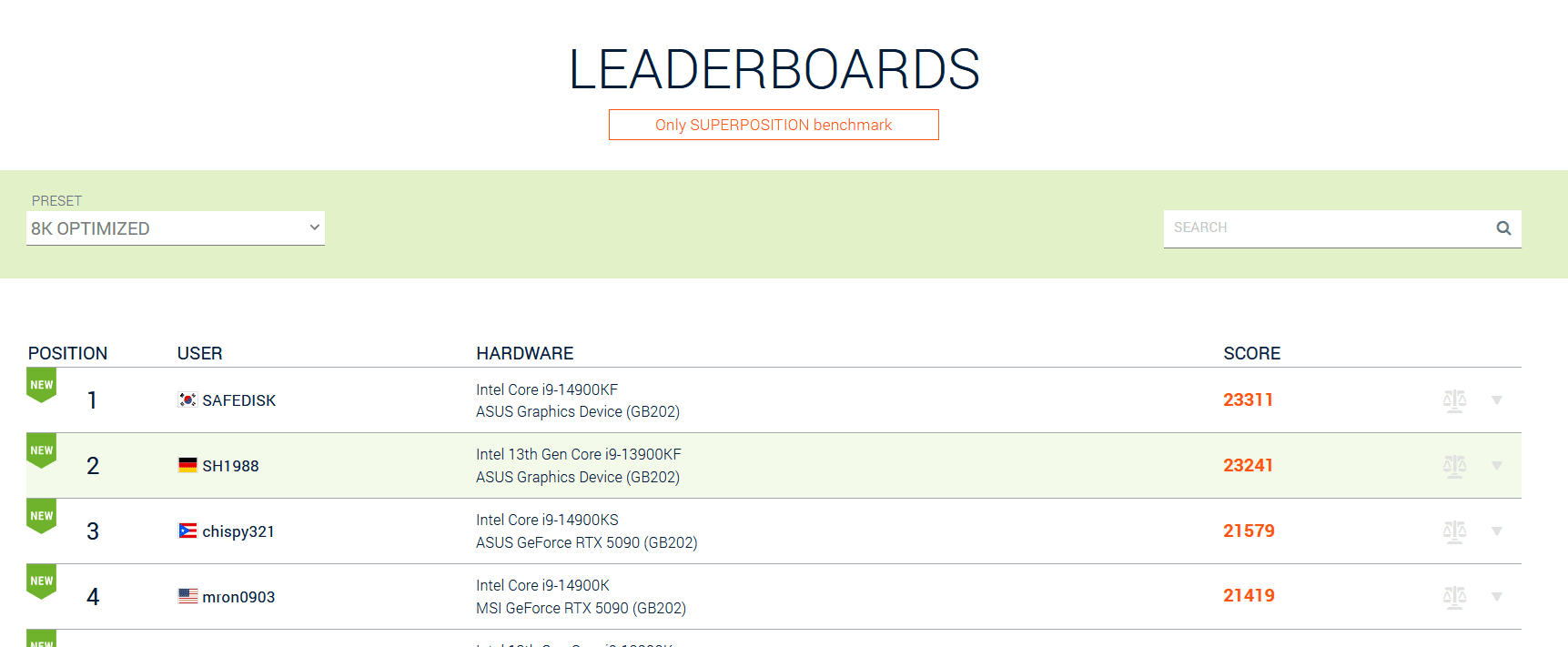Screen dimensions: 1568x647
Task: Click the mron0903 username
Action: (x=238, y=597)
